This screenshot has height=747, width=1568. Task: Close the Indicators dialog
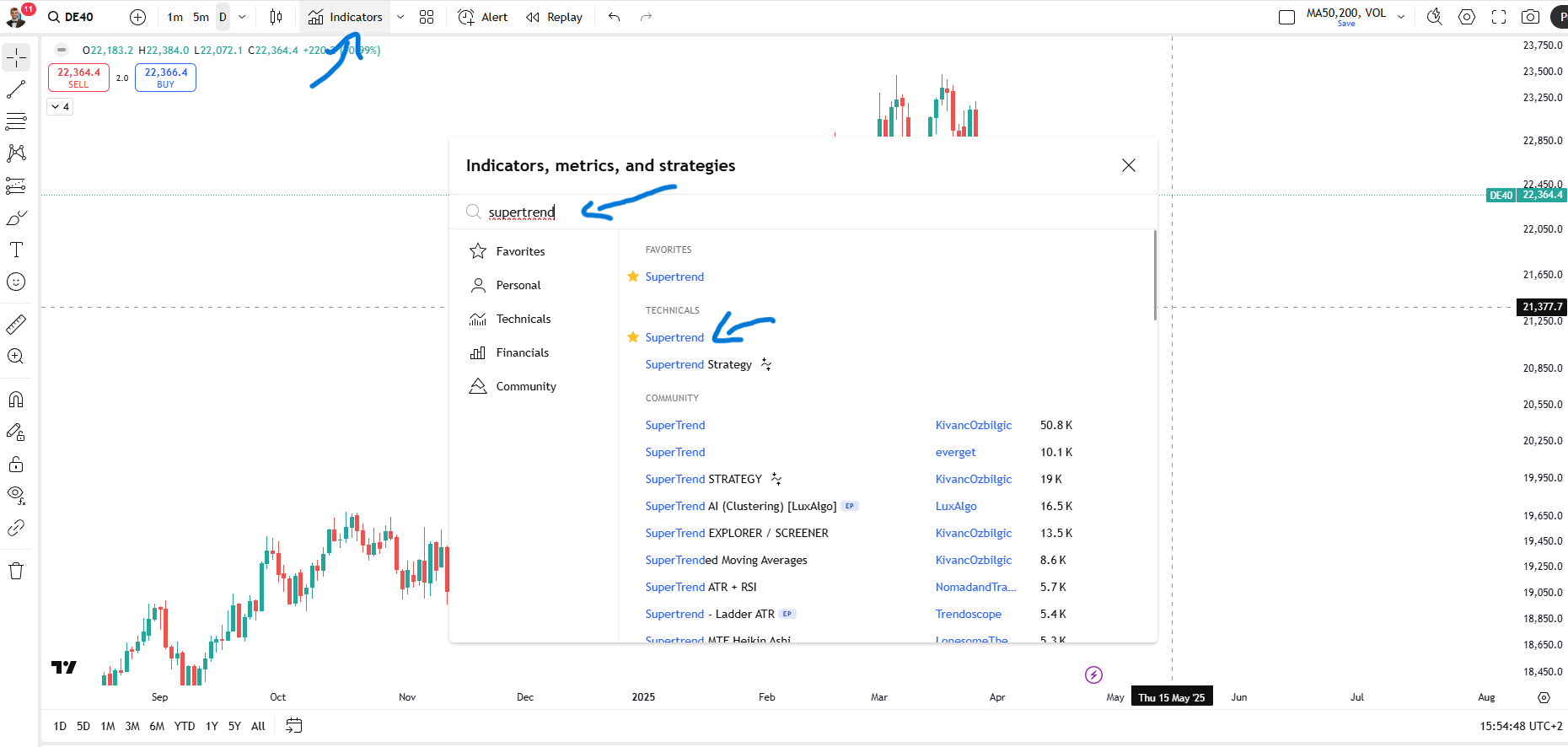click(1129, 165)
